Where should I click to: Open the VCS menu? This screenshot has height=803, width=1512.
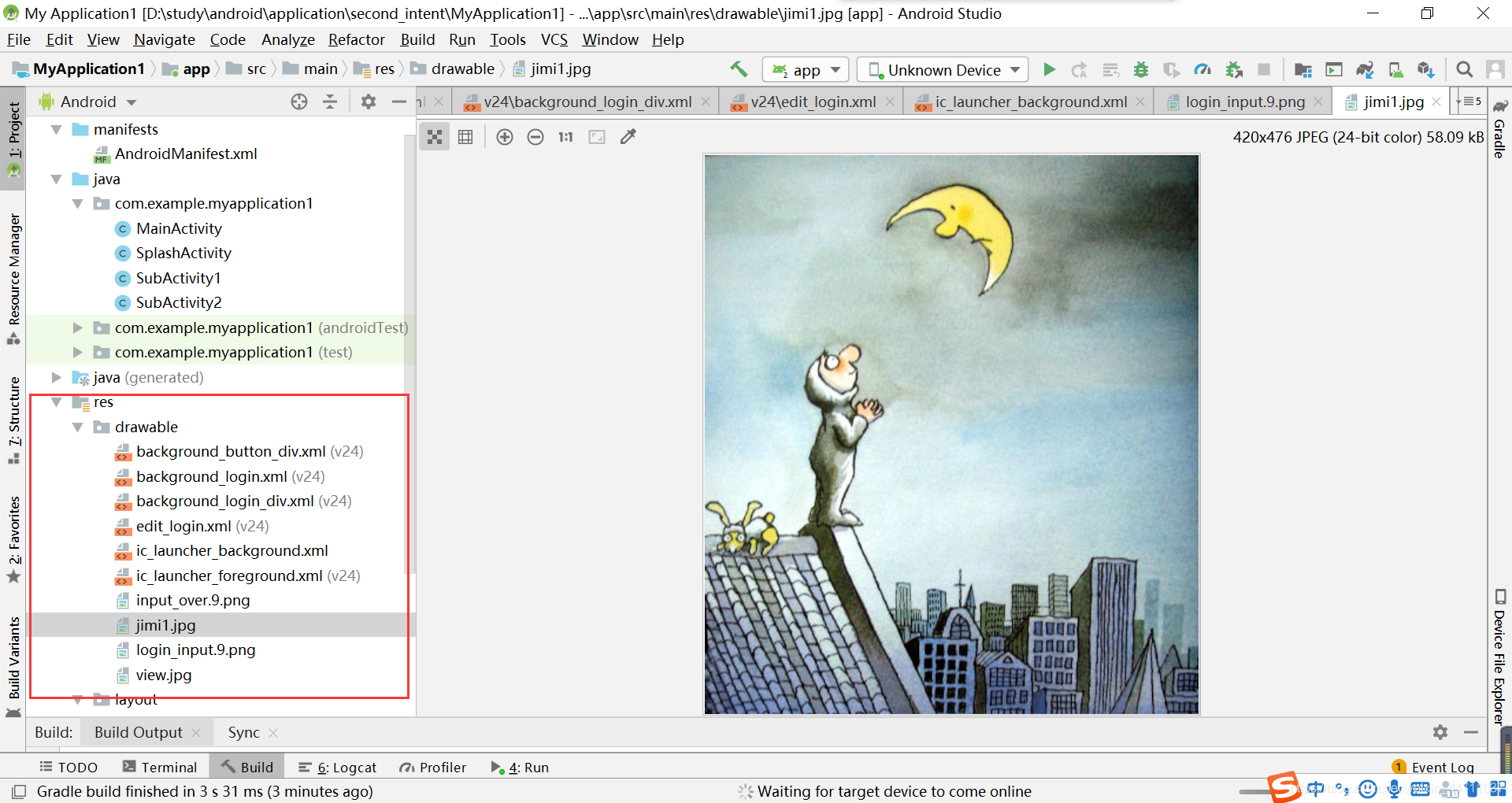(554, 39)
